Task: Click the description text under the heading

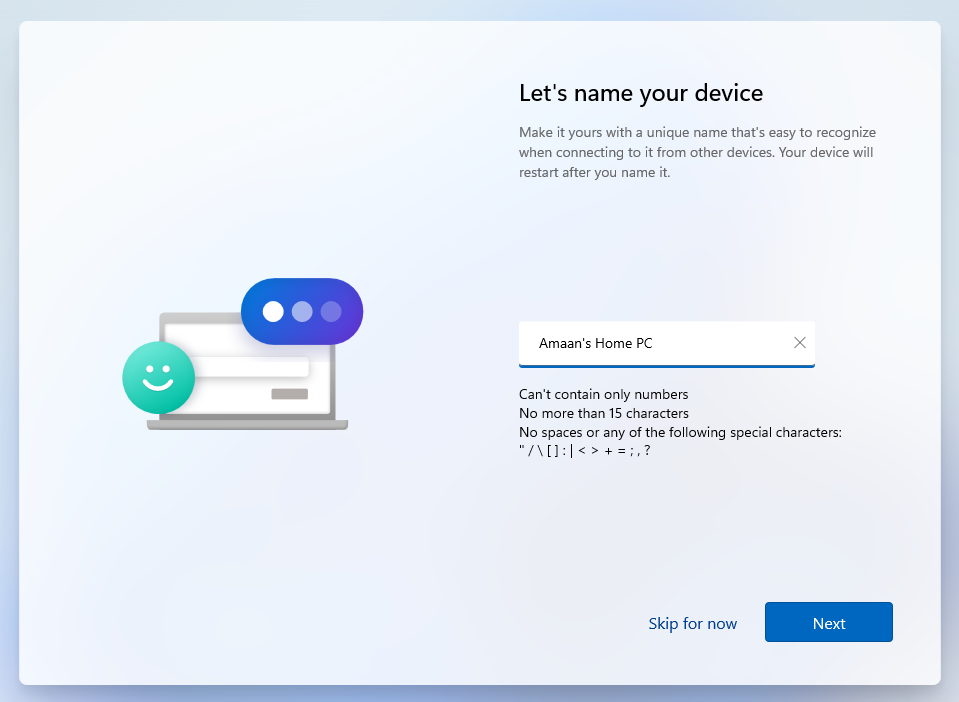Action: tap(697, 152)
